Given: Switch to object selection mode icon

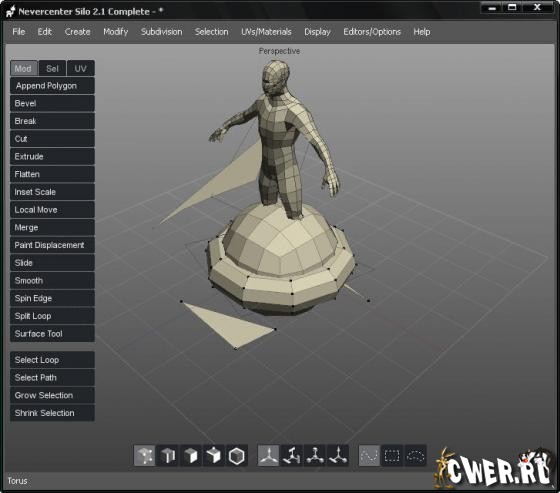Looking at the screenshot, I should (214, 455).
